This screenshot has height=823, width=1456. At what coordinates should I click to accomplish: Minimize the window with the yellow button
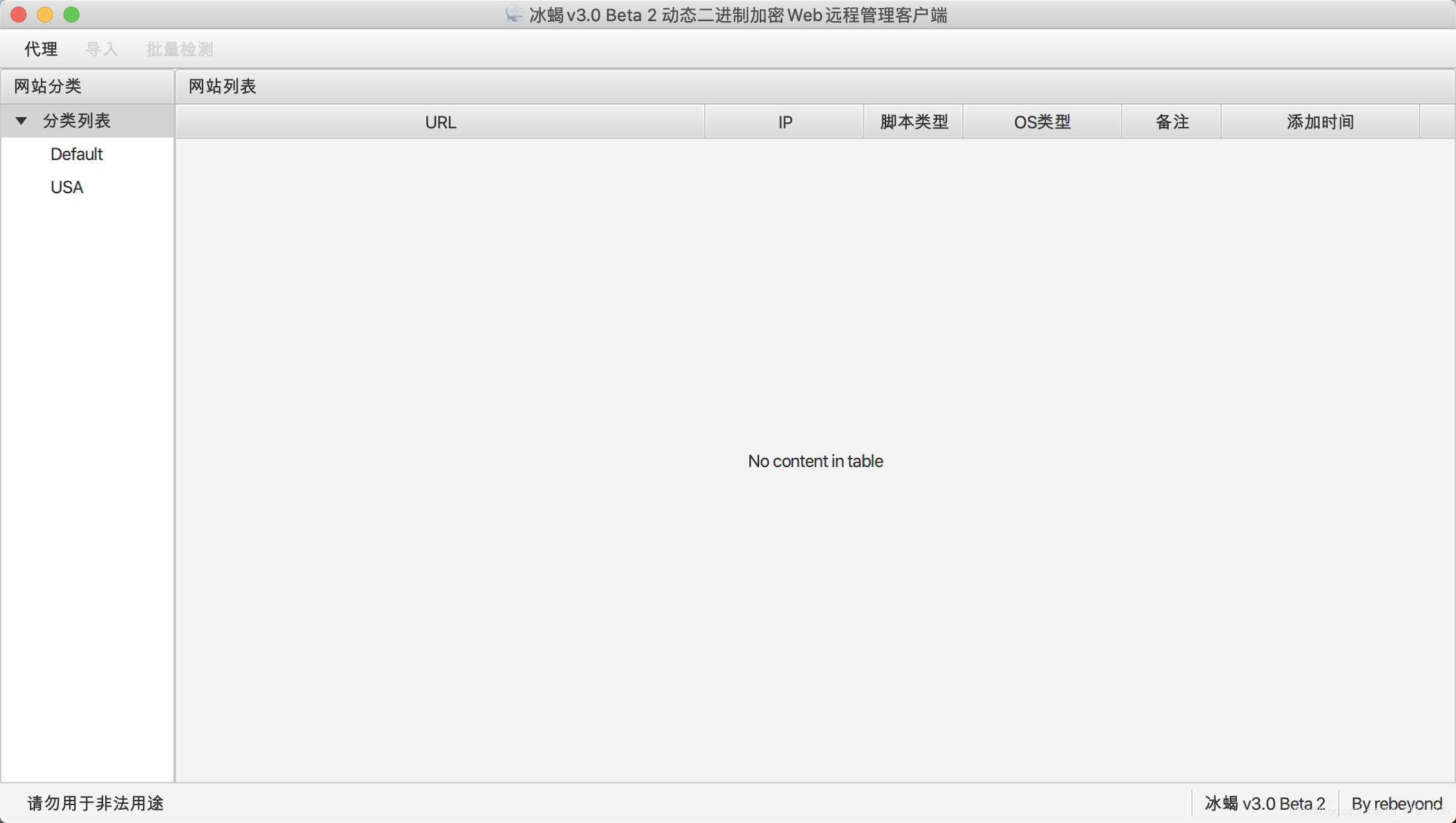[45, 15]
